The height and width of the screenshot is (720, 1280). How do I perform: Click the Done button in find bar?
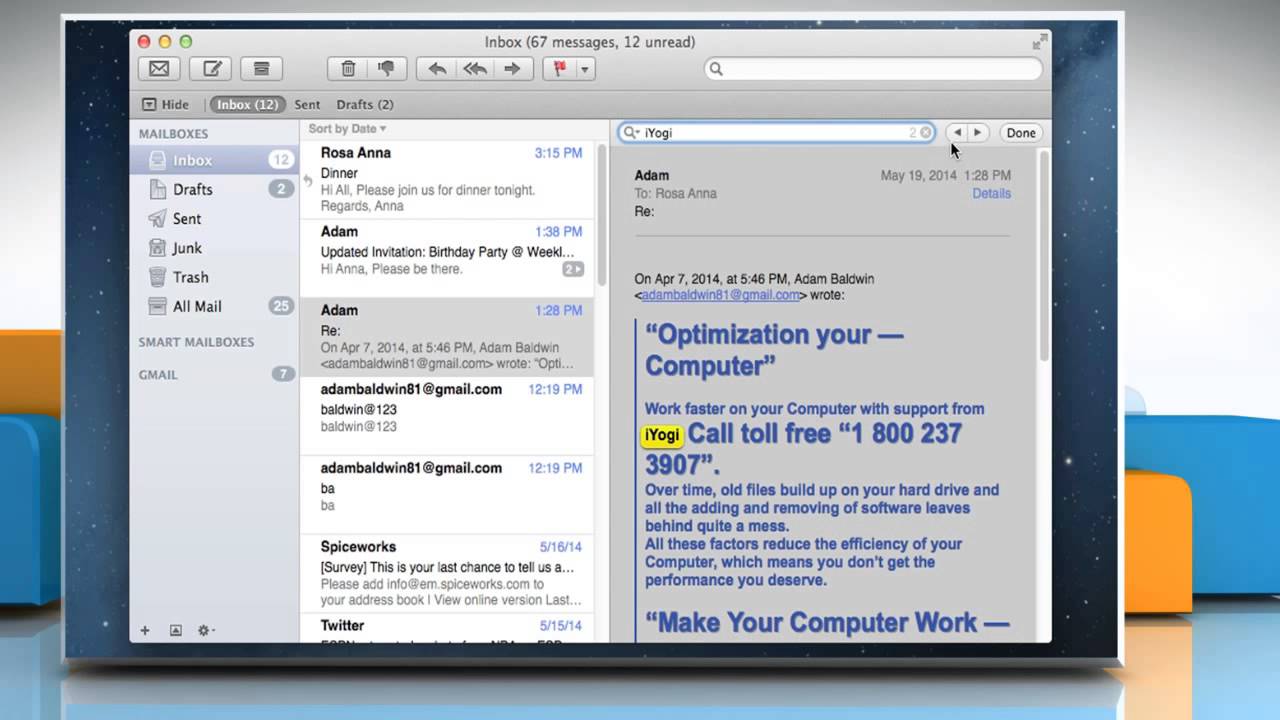(1021, 132)
